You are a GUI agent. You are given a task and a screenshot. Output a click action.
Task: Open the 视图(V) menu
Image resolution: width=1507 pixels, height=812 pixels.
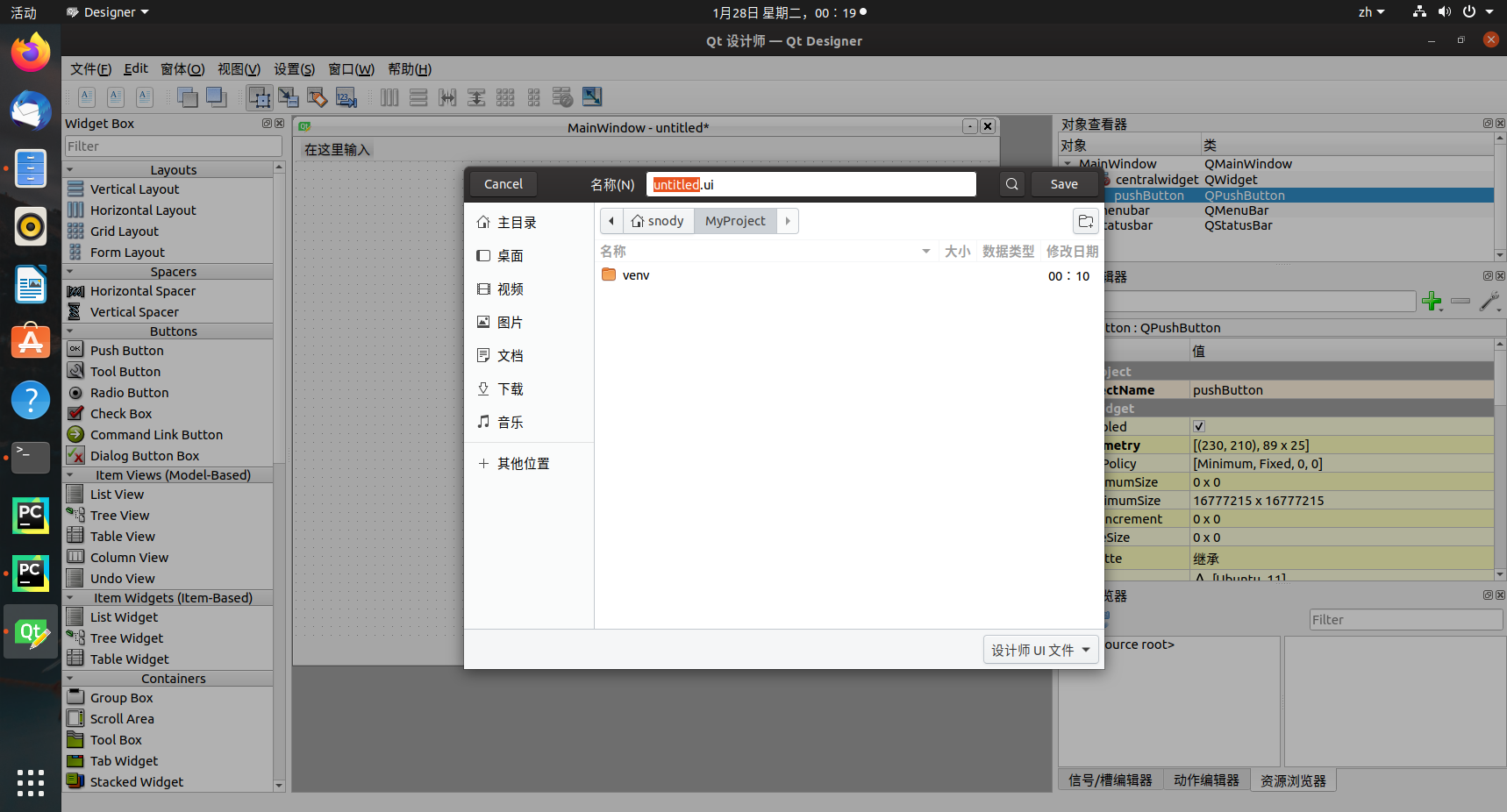point(239,69)
